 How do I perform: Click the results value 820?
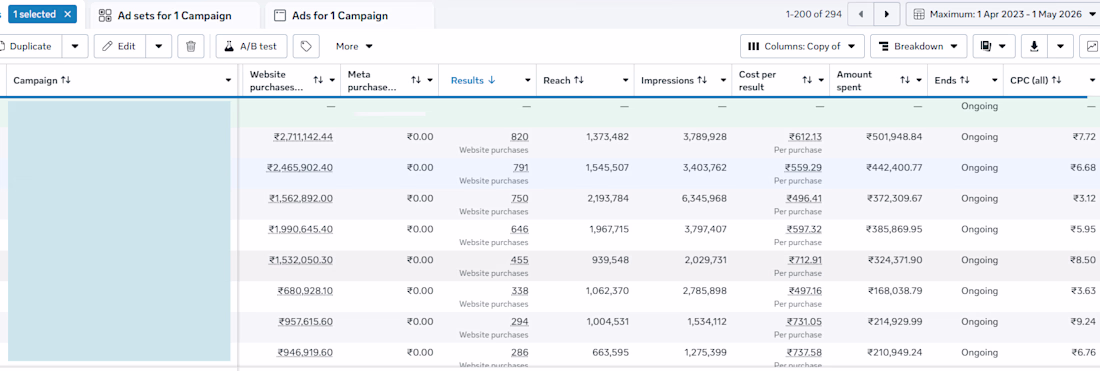click(x=520, y=137)
